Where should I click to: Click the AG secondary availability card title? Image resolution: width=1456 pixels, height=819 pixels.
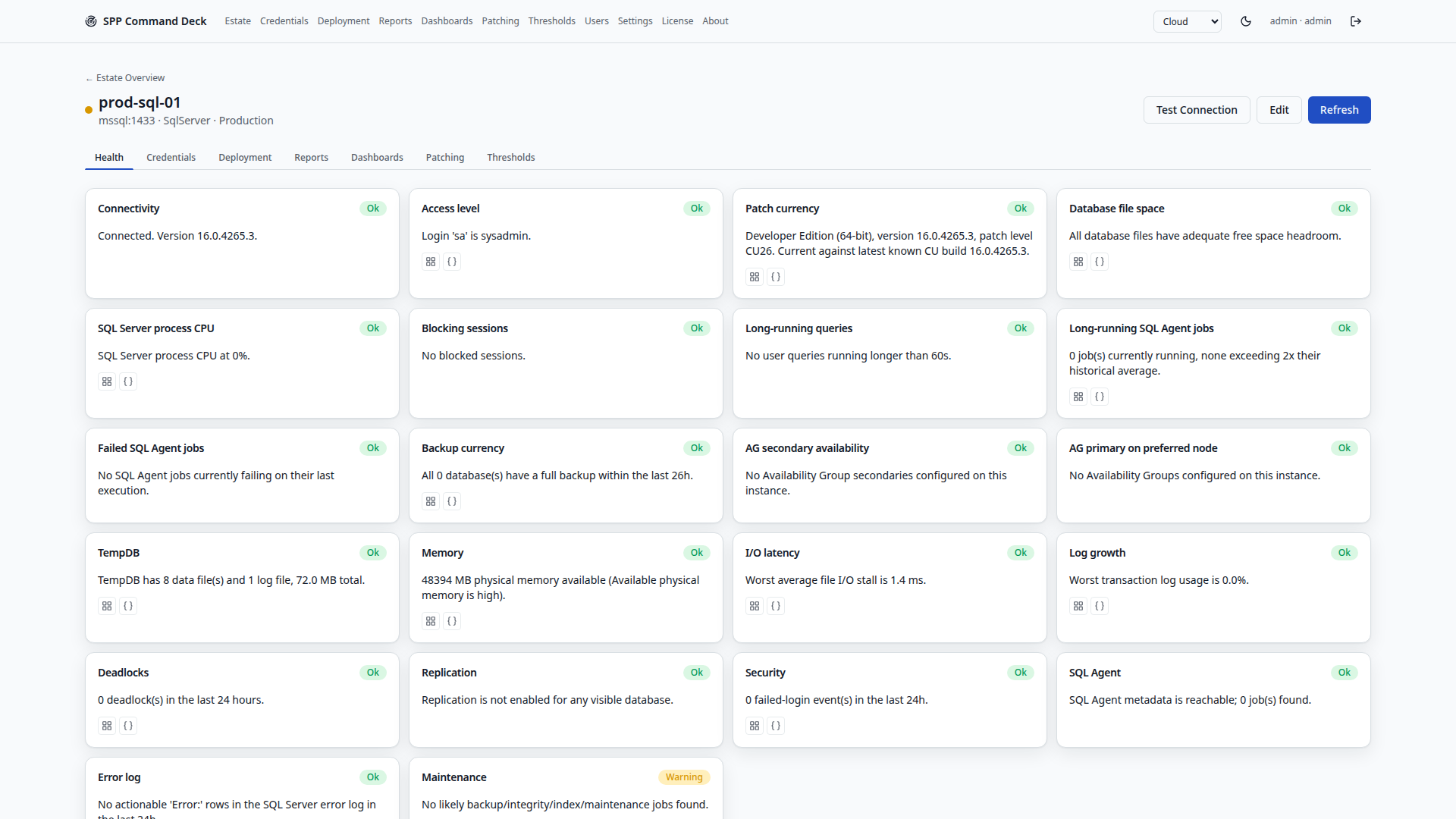coord(807,448)
